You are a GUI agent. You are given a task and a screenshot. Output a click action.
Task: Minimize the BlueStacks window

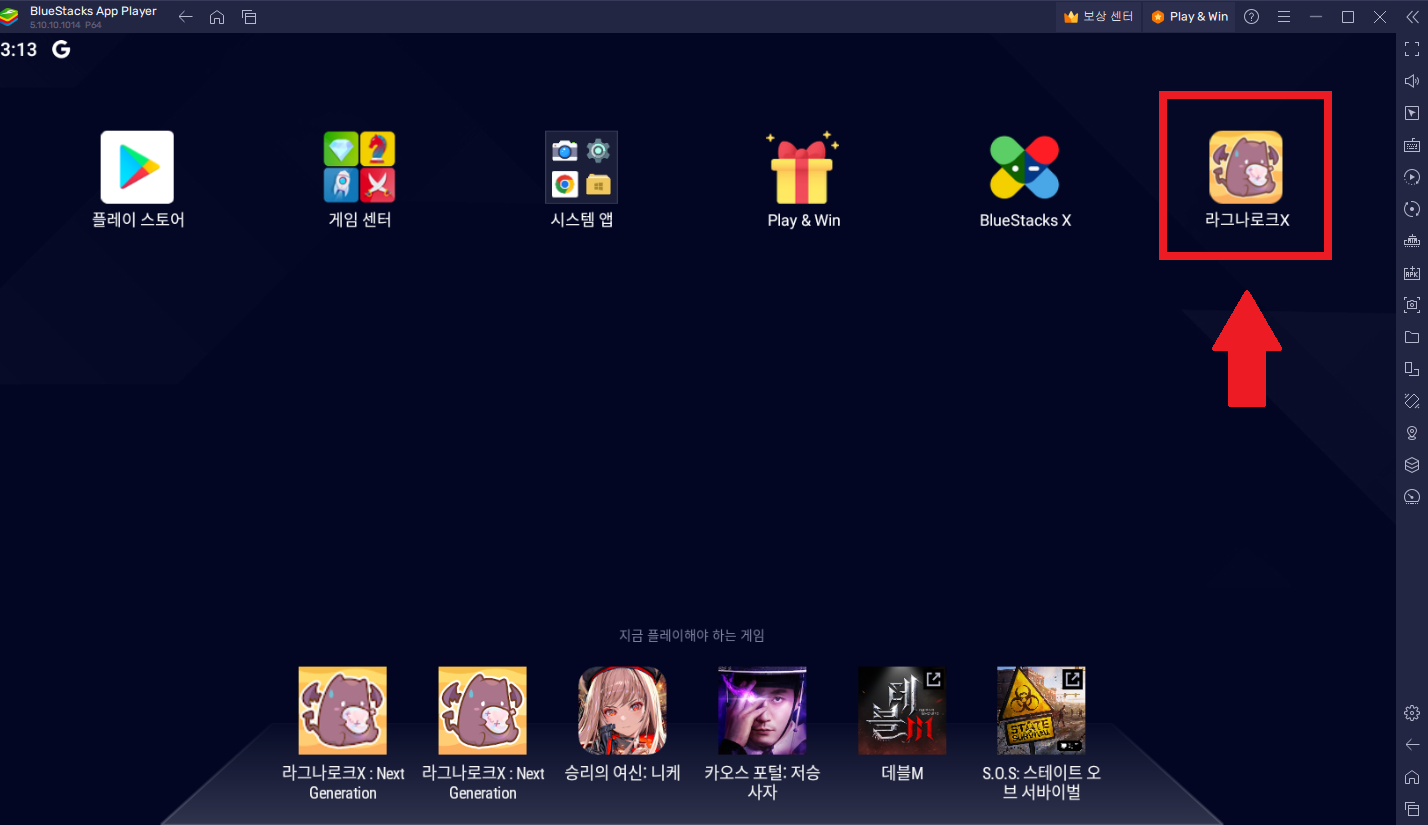[x=1316, y=17]
